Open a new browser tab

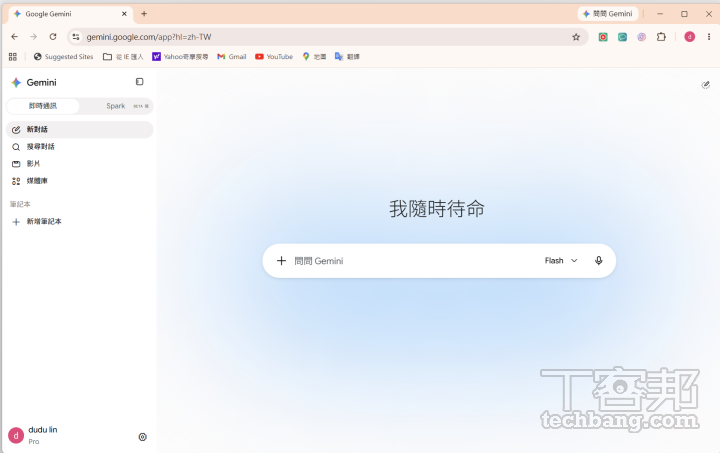pyautogui.click(x=144, y=14)
